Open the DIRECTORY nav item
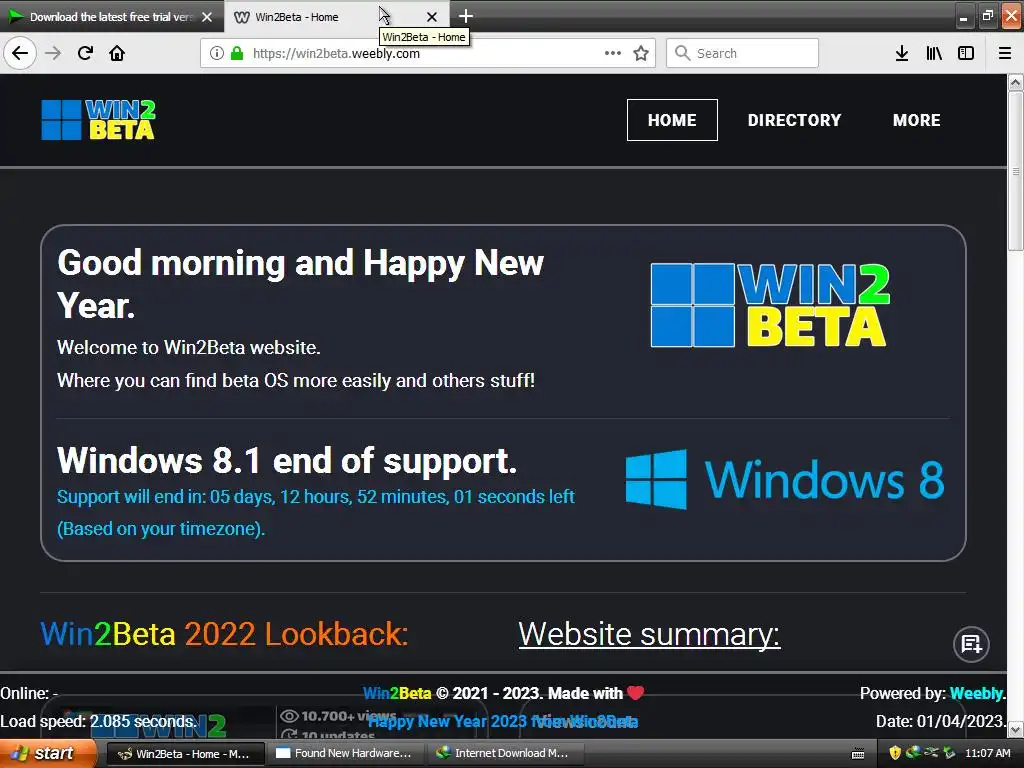This screenshot has height=768, width=1024. point(794,120)
